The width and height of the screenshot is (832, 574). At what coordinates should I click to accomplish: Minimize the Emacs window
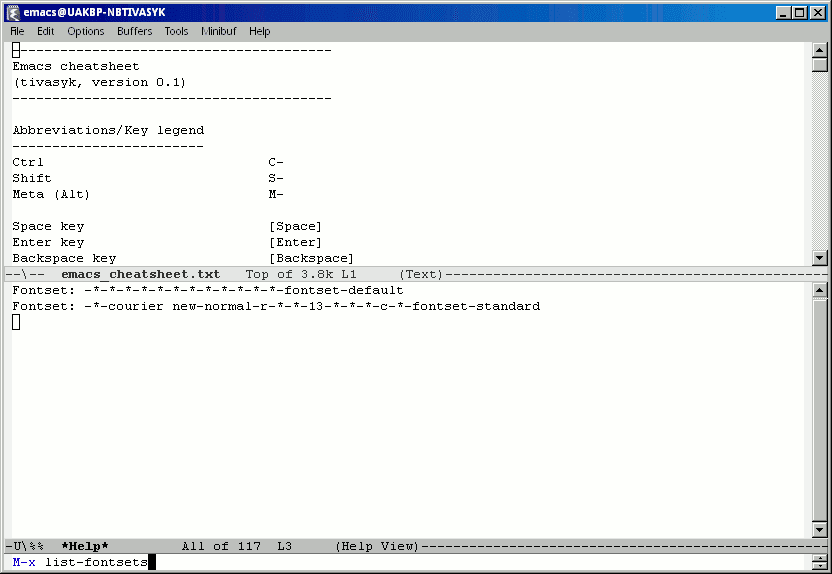point(784,13)
